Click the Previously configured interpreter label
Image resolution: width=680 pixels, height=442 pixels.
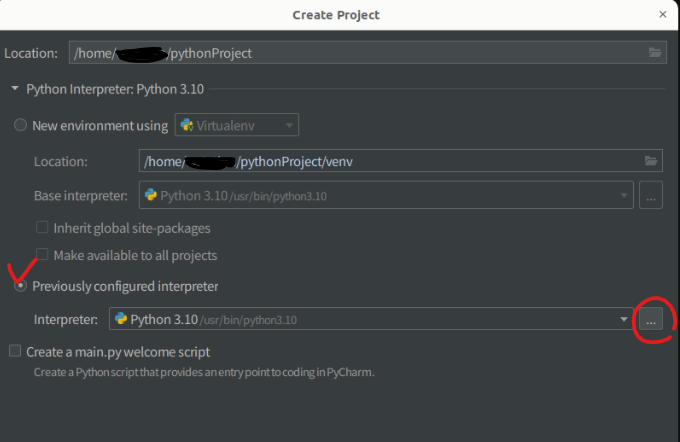click(x=125, y=286)
